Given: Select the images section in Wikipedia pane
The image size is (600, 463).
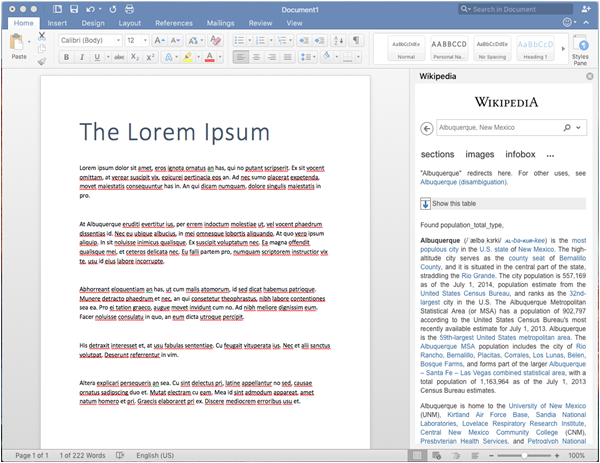Looking at the screenshot, I should pos(480,155).
